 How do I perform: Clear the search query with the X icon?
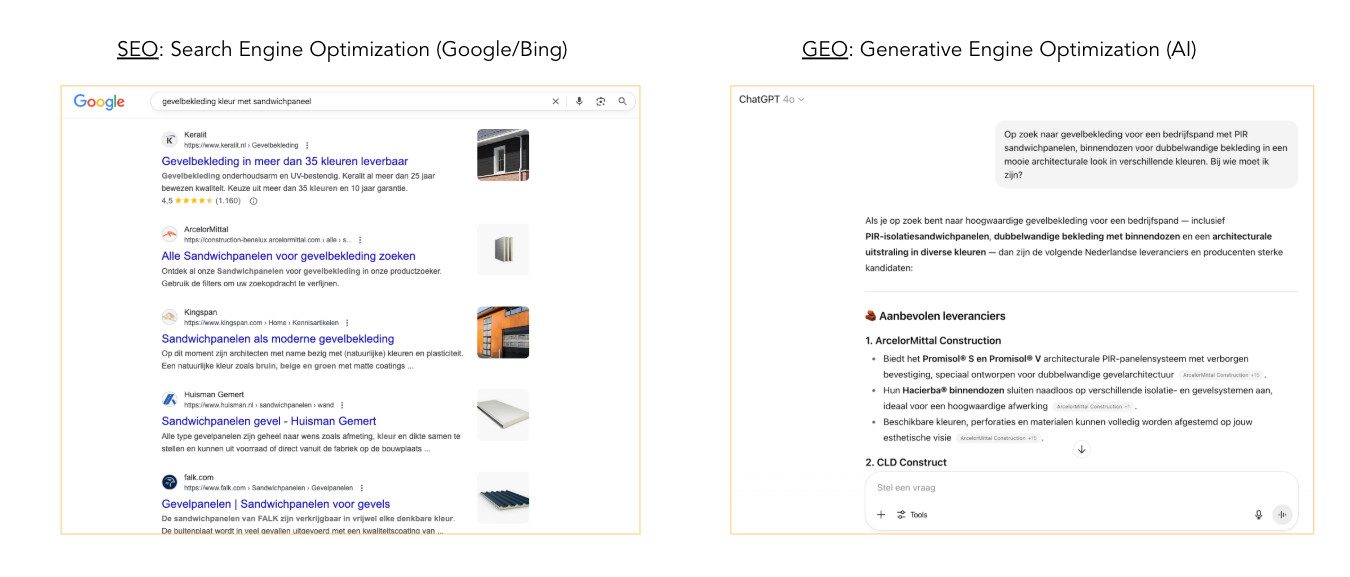tap(555, 101)
